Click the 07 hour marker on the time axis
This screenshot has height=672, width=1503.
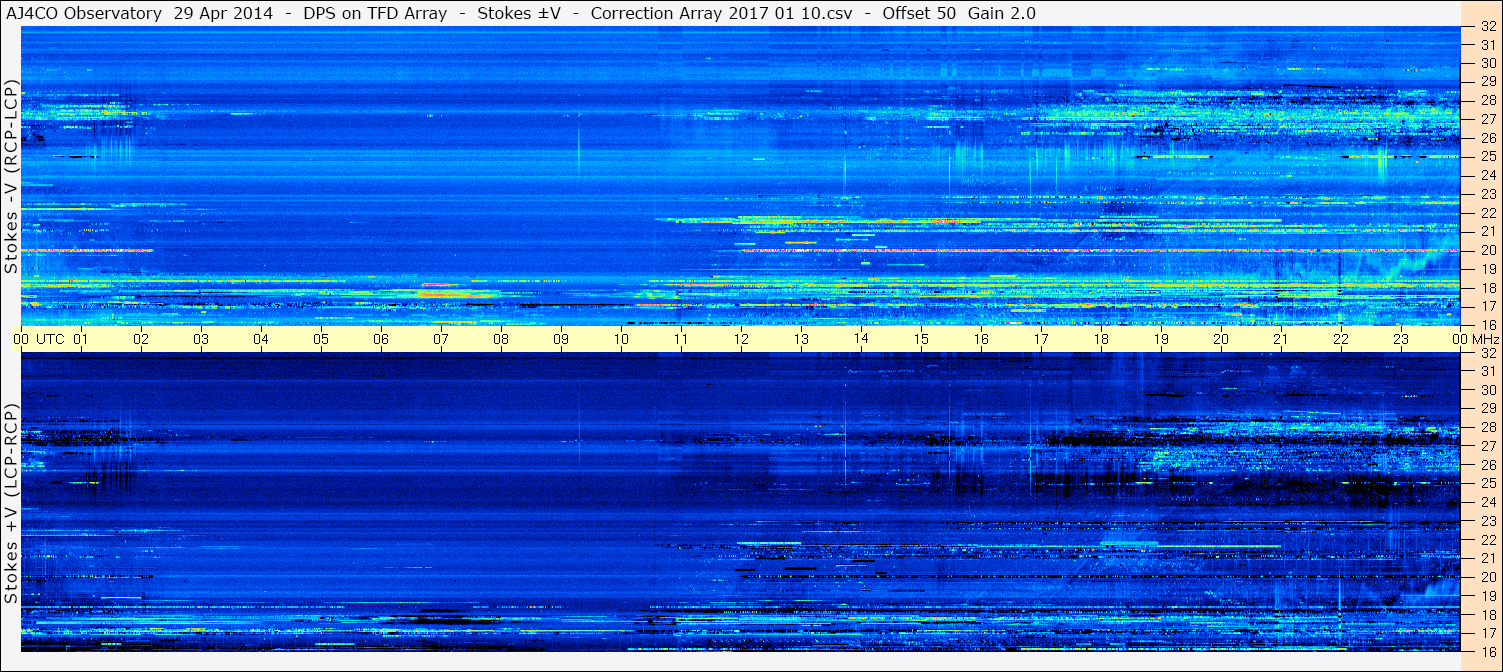point(441,339)
